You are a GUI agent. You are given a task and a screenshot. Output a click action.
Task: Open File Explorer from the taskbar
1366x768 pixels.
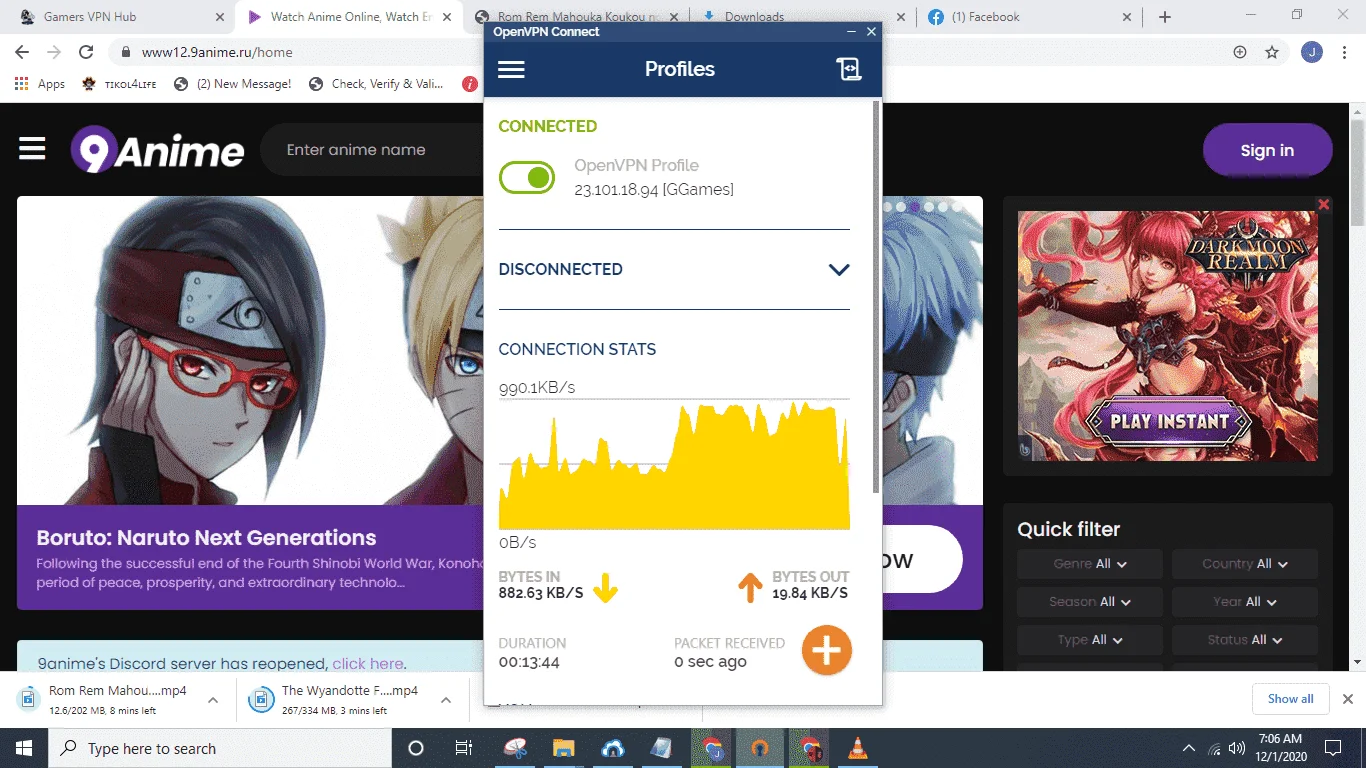[564, 748]
